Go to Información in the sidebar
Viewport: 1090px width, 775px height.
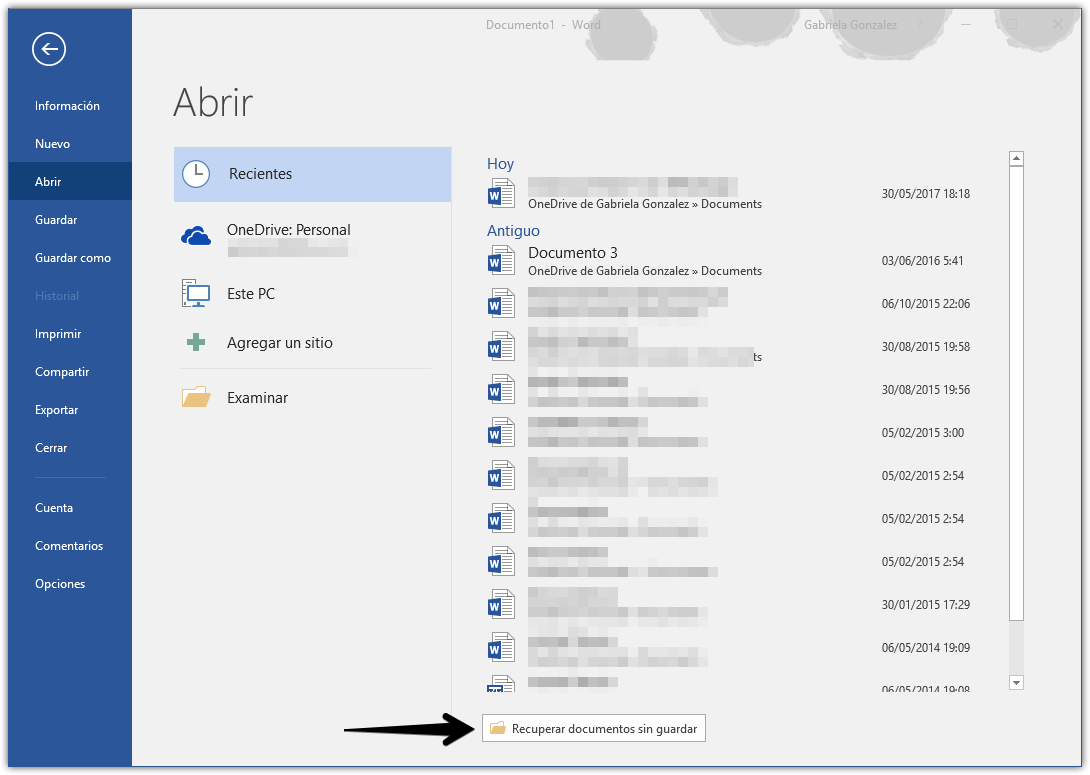coord(67,106)
